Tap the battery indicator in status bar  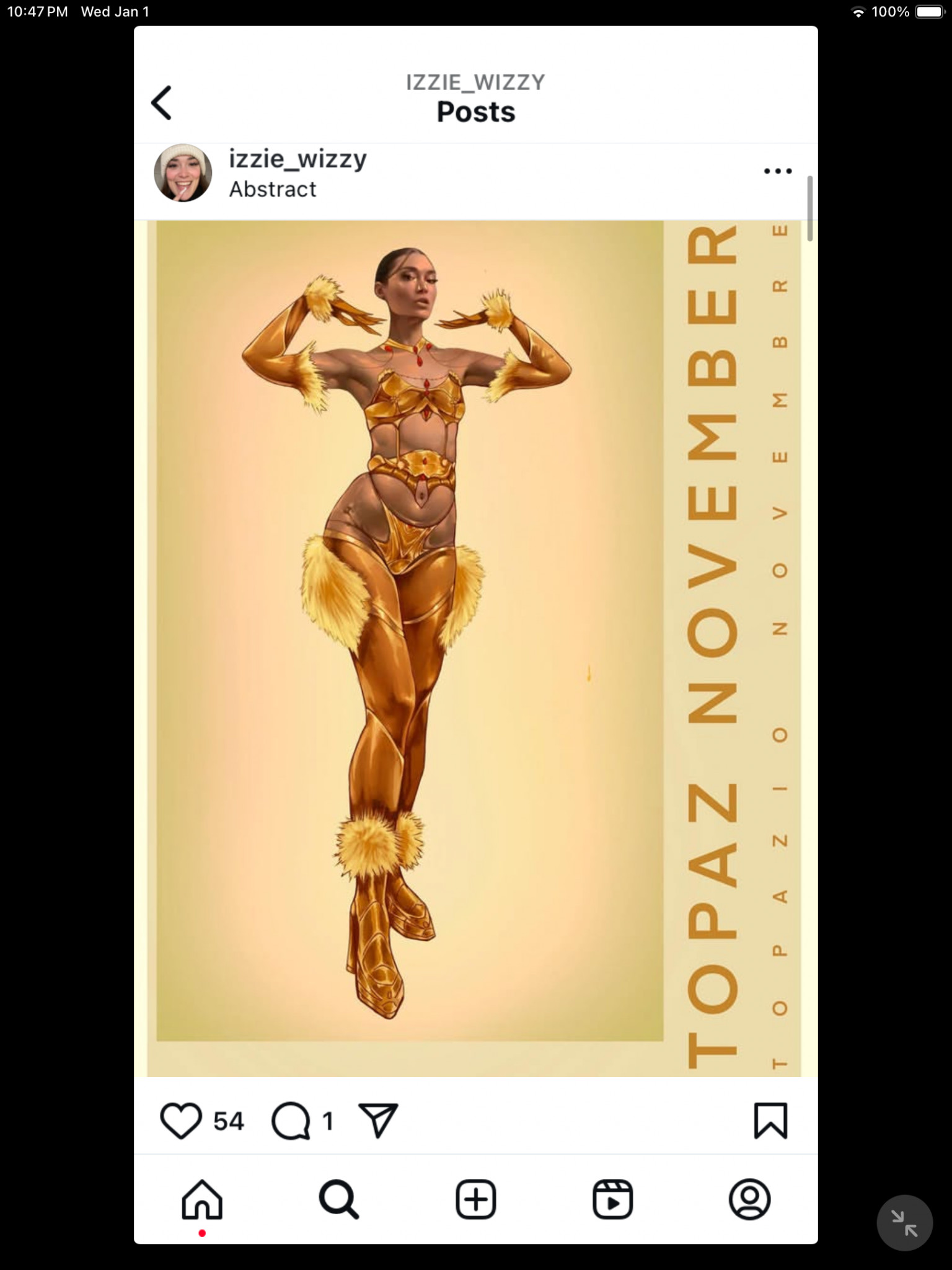[x=930, y=12]
